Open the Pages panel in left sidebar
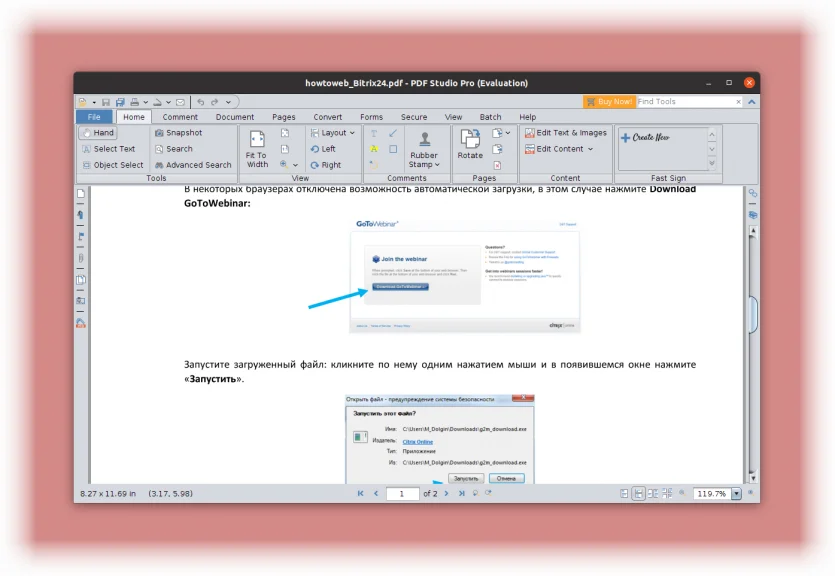This screenshot has width=835, height=576. coord(81,194)
